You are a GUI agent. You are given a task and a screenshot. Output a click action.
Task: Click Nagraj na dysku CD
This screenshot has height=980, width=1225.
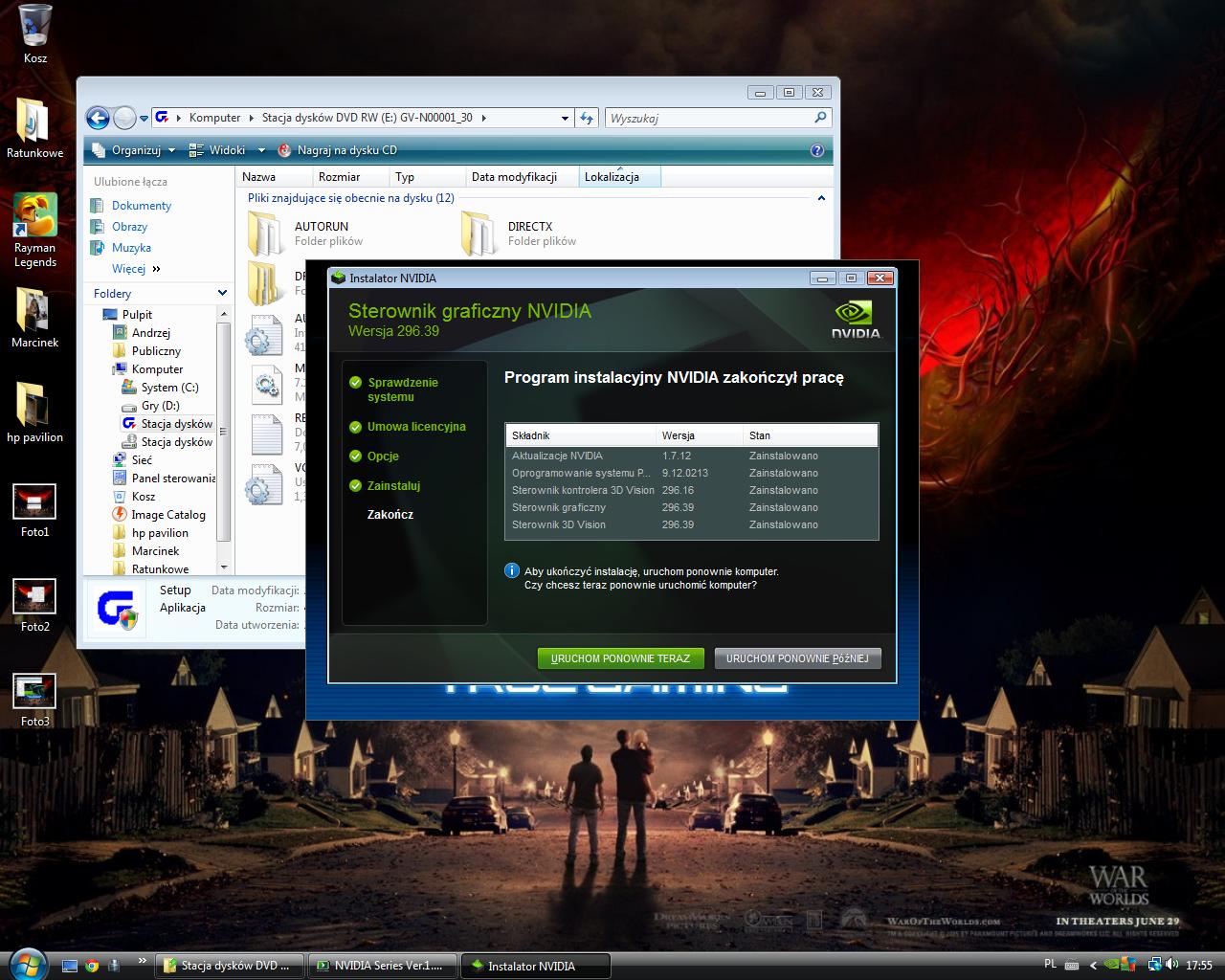point(337,150)
